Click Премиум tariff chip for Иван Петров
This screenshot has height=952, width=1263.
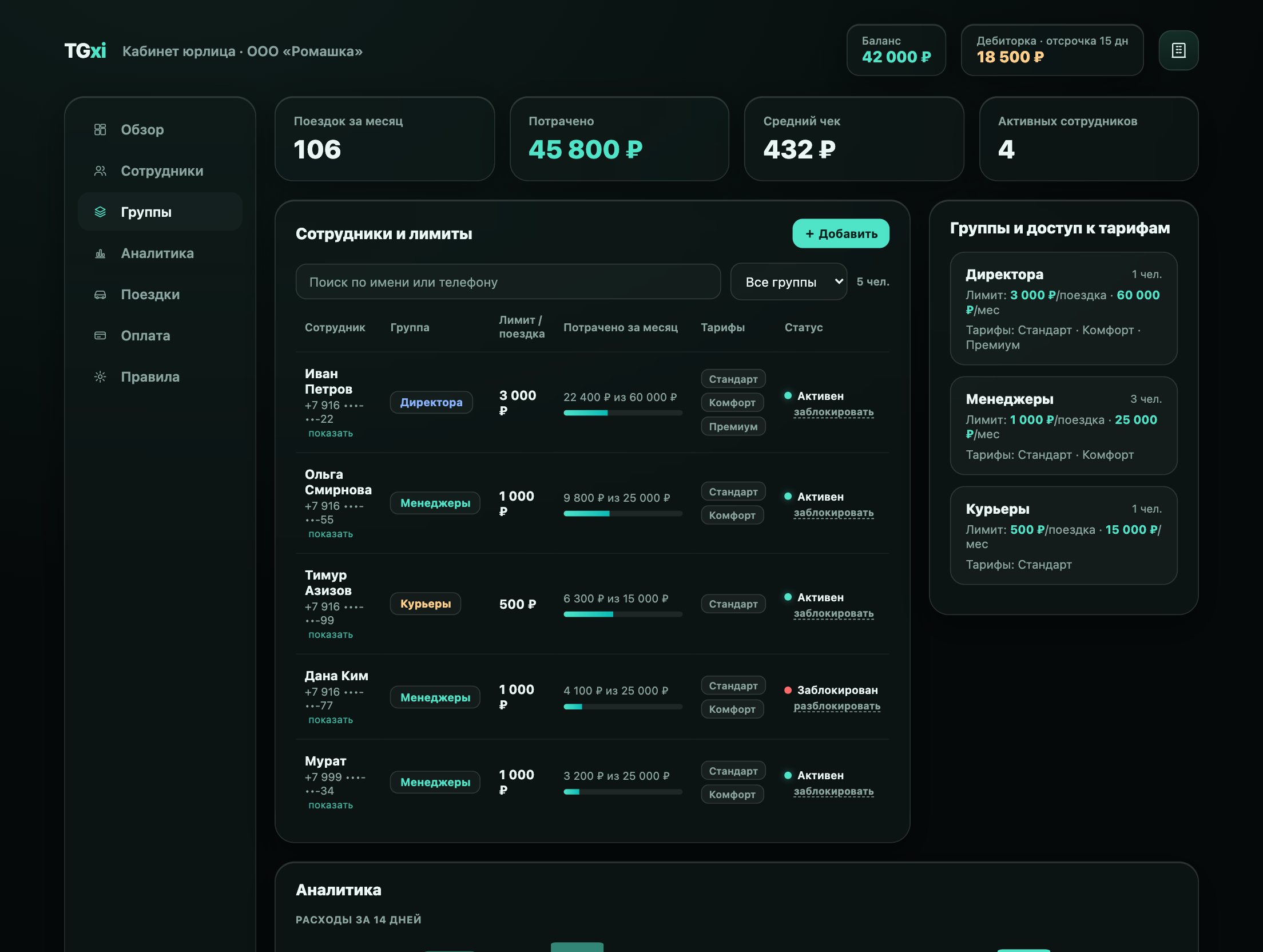pyautogui.click(x=733, y=426)
